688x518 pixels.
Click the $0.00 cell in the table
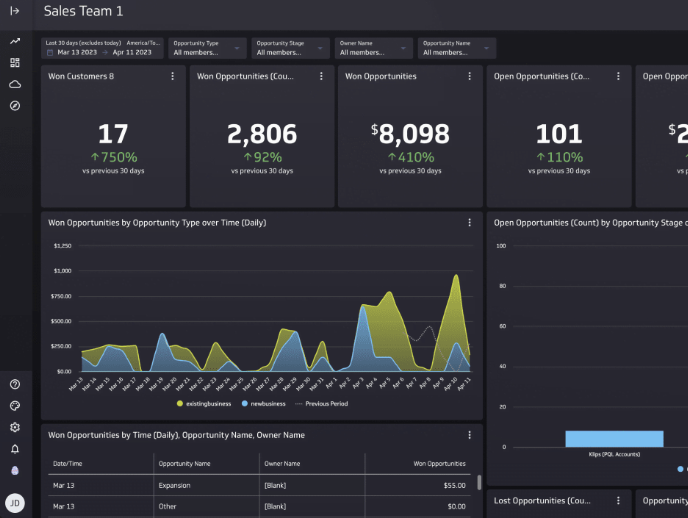pos(456,507)
